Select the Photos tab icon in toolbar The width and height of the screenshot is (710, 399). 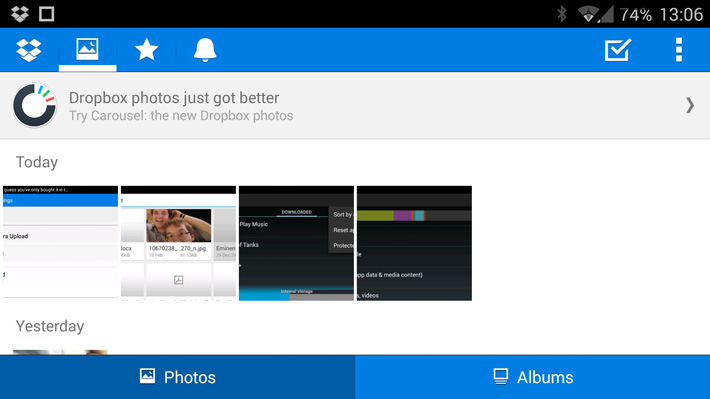pyautogui.click(x=87, y=49)
